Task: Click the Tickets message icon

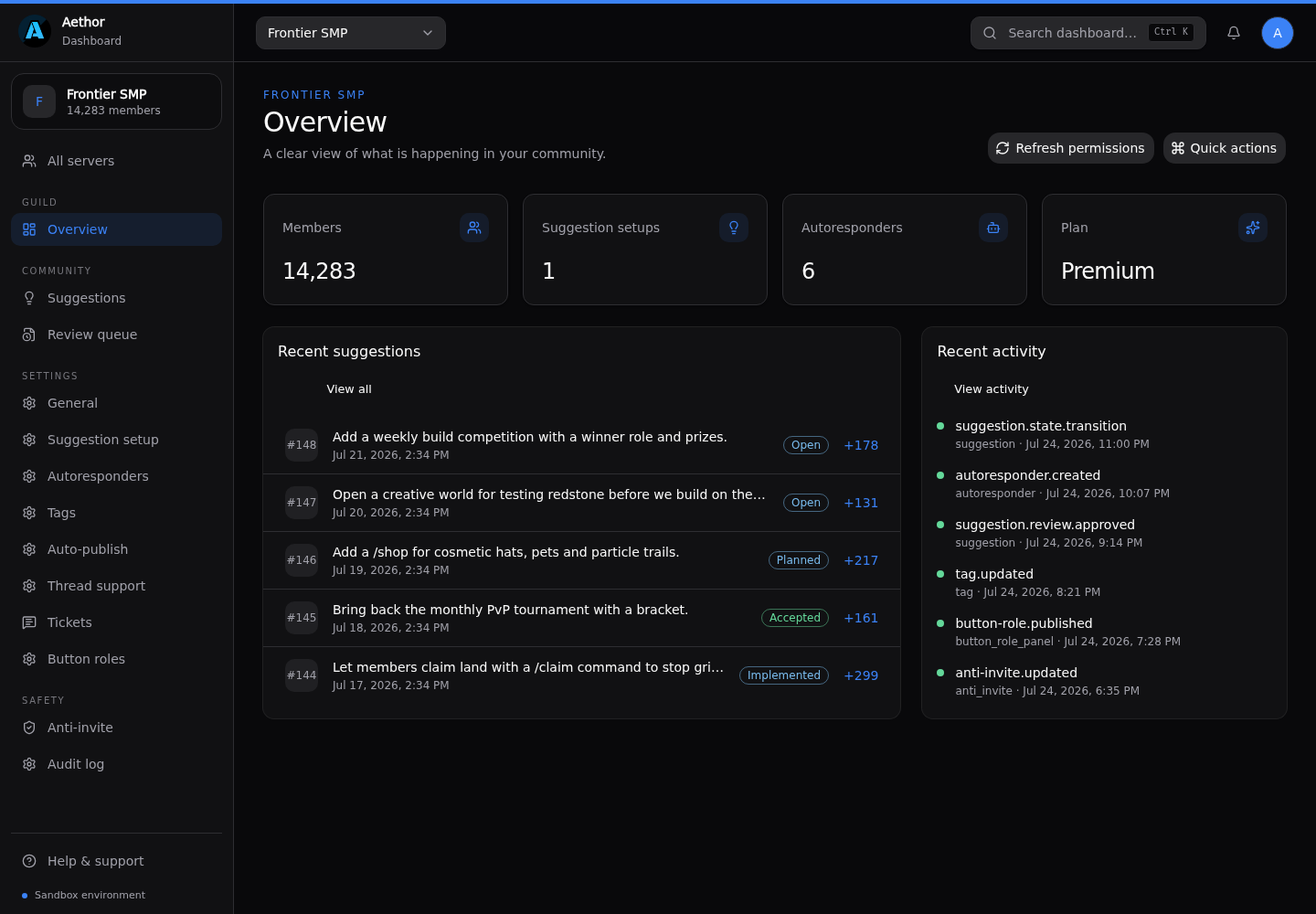Action: [x=29, y=622]
